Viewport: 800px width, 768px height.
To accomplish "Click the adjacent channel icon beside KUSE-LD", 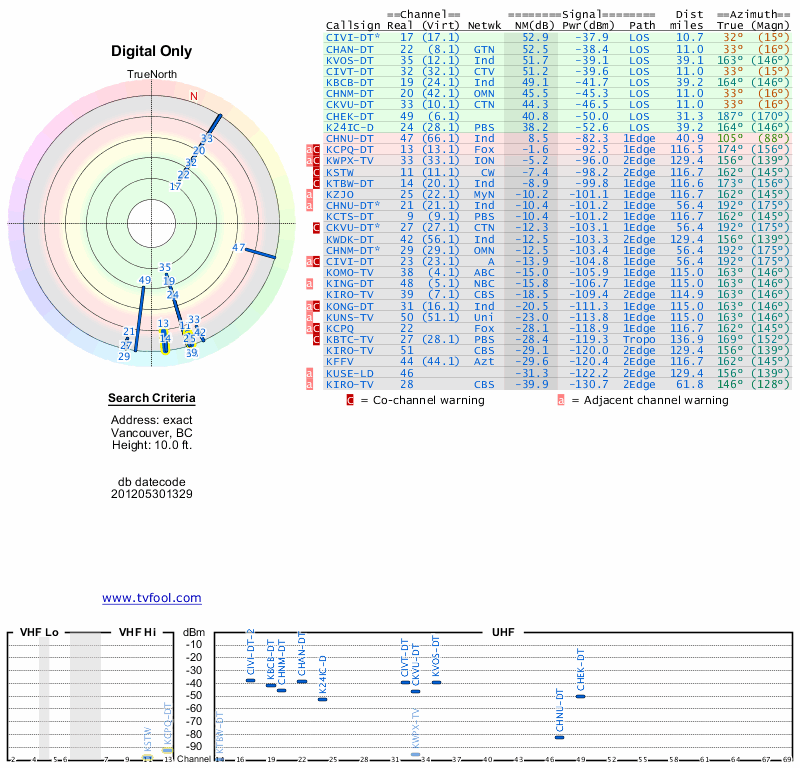I will 309,374.
